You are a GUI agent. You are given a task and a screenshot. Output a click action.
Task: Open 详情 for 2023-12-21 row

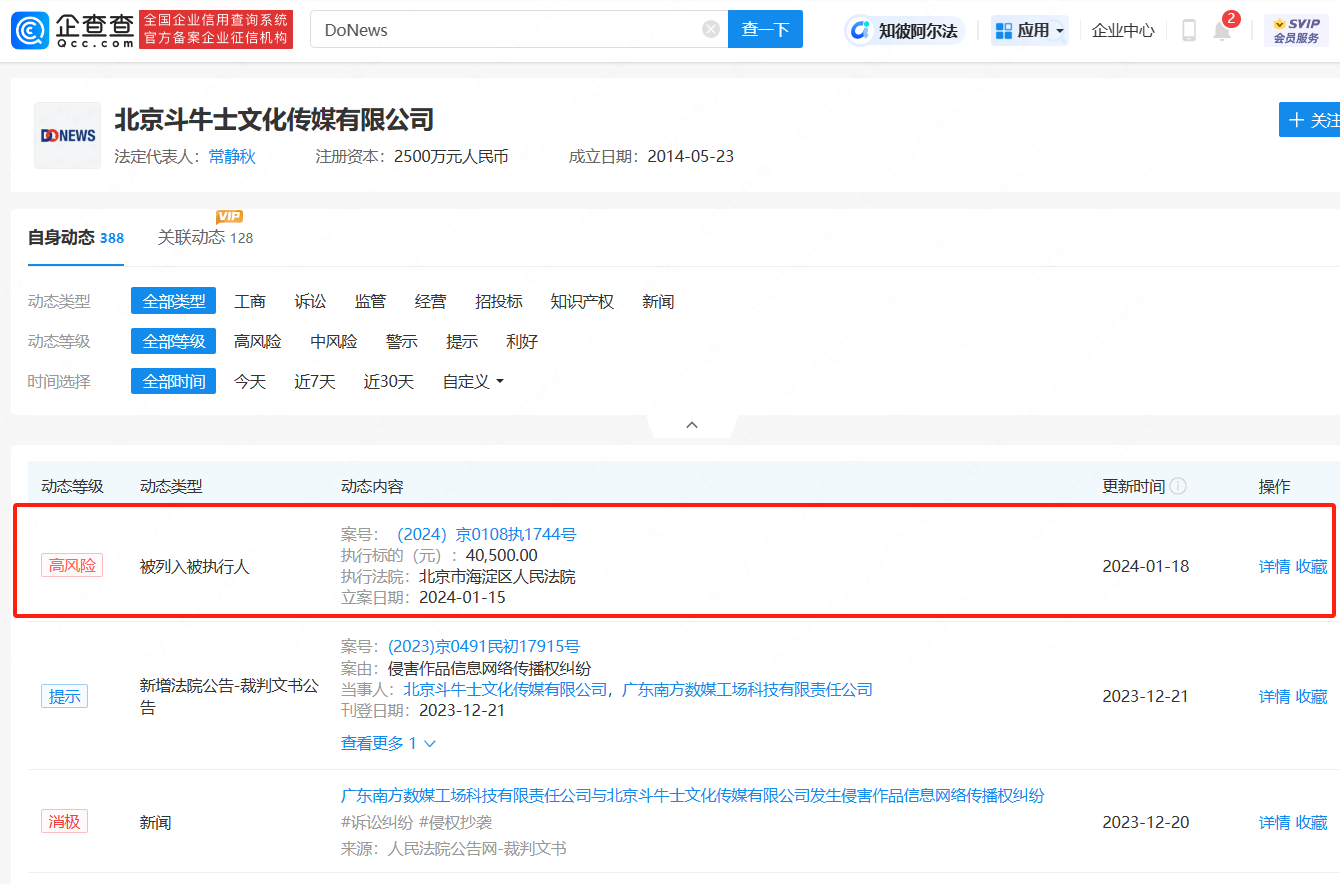1274,696
